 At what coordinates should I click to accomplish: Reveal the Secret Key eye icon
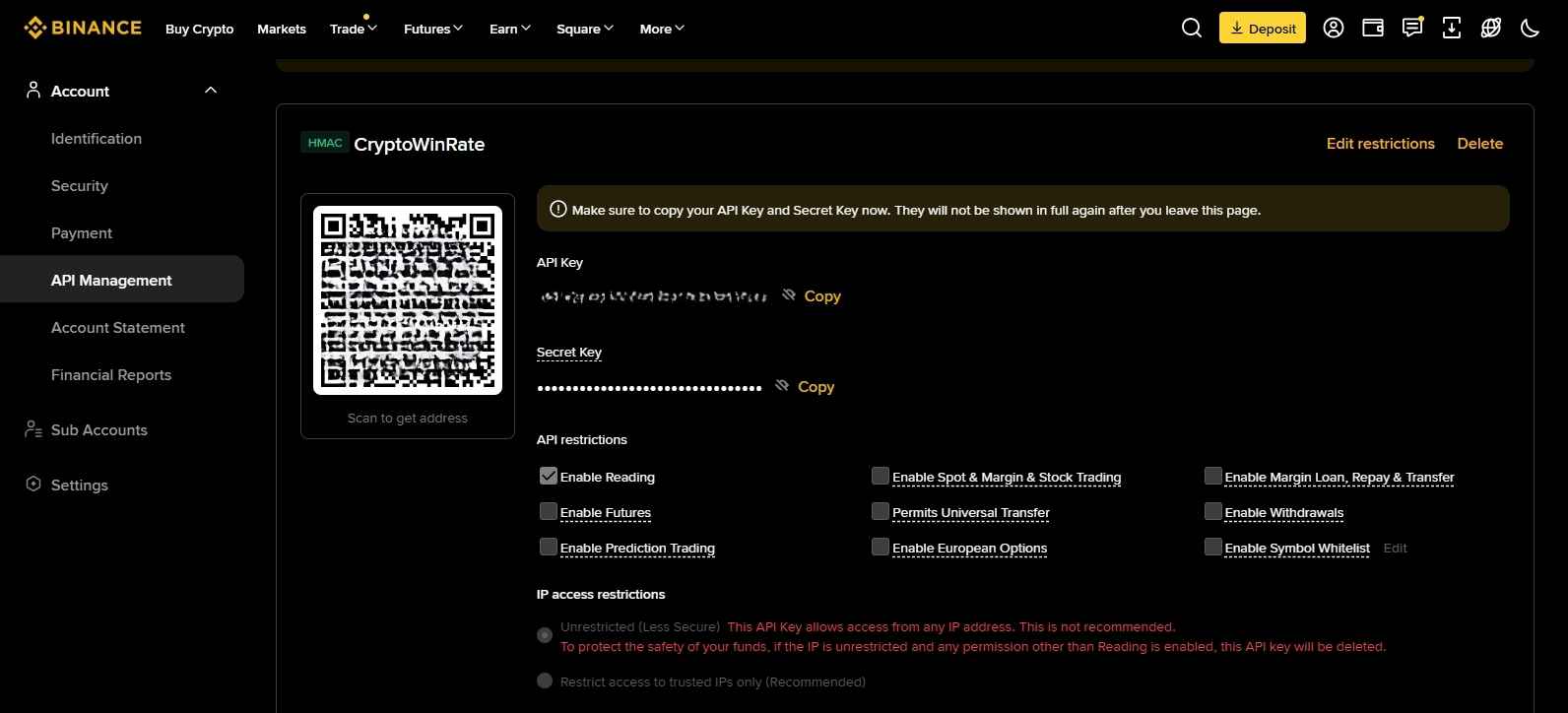click(x=782, y=386)
